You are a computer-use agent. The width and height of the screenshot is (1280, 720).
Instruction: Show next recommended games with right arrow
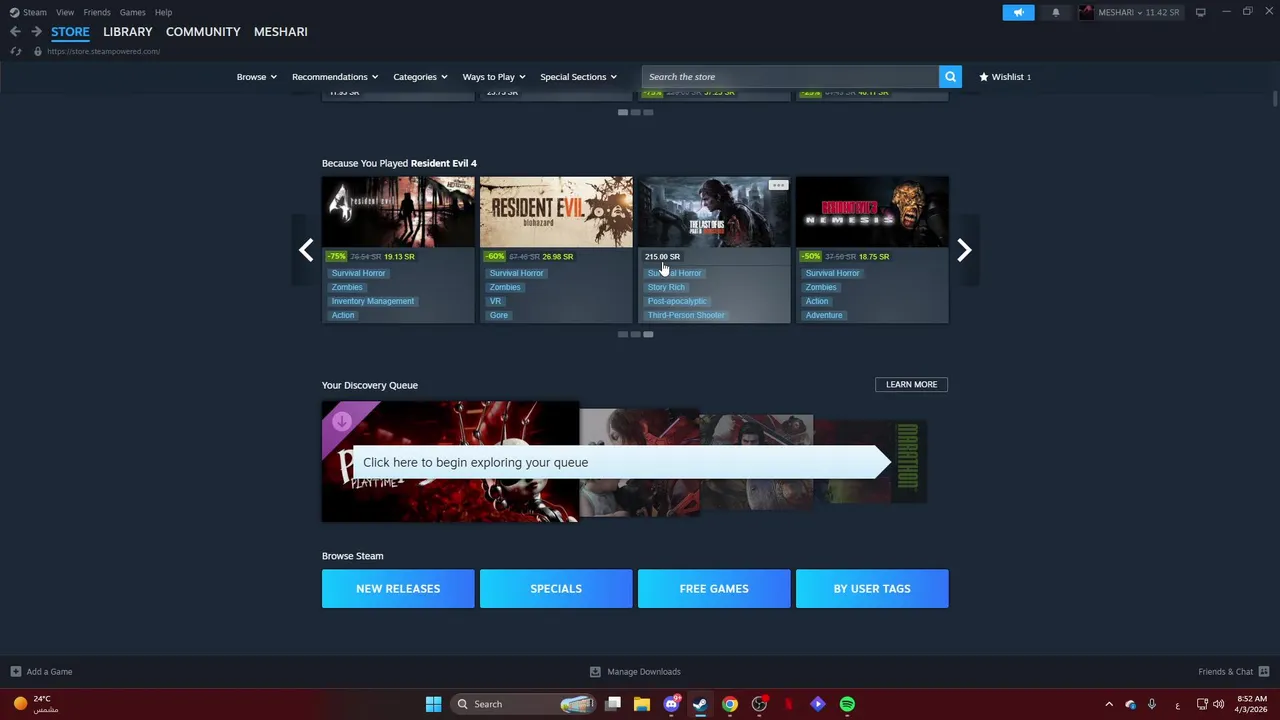[x=964, y=250]
